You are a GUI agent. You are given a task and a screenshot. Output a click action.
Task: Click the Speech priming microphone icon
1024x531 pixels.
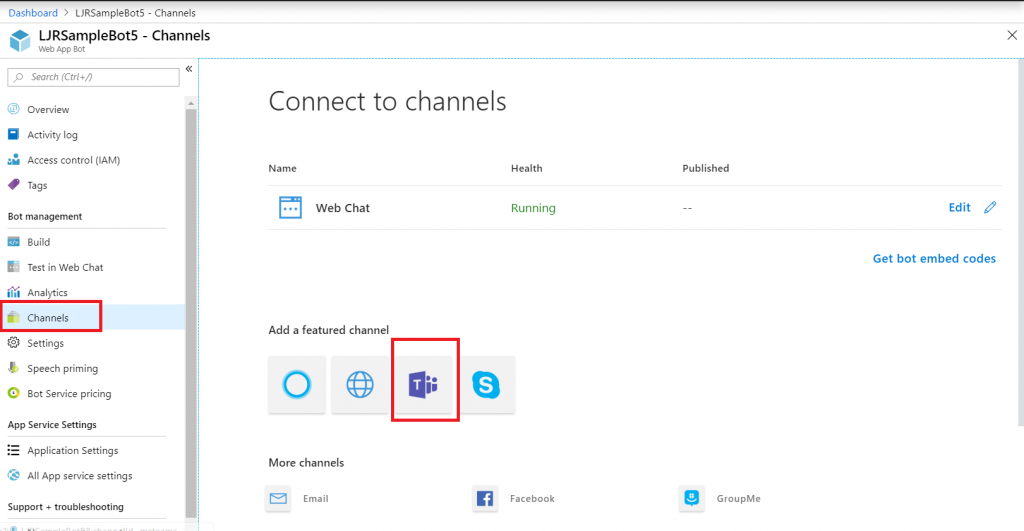coord(14,368)
